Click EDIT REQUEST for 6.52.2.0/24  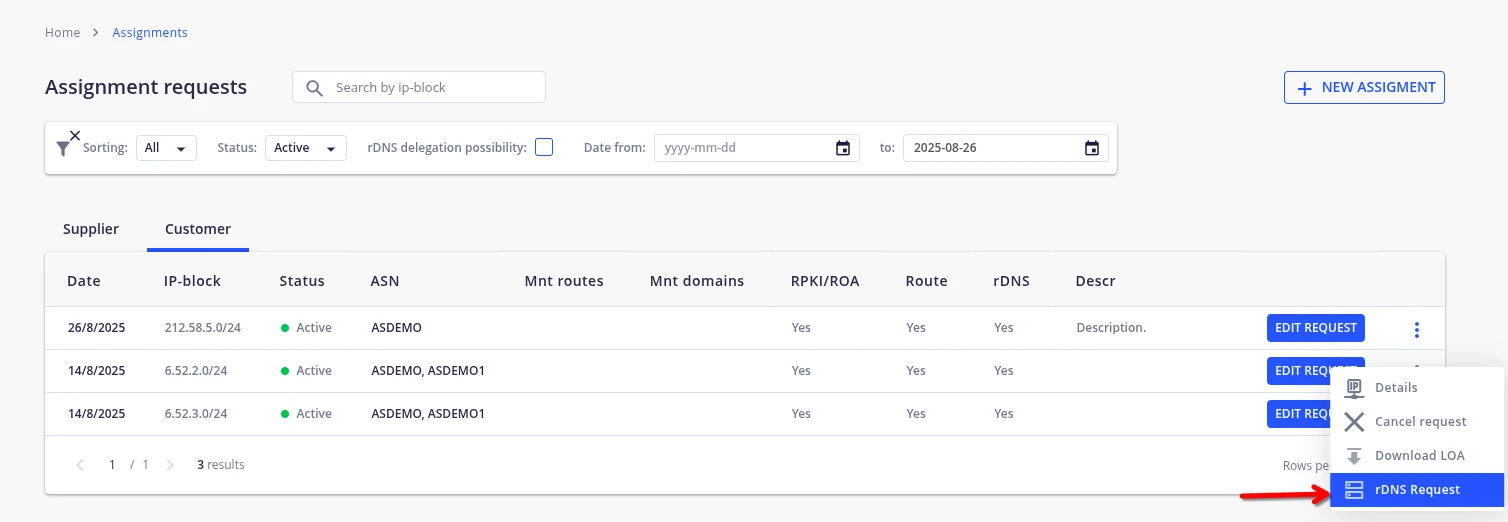click(1316, 371)
